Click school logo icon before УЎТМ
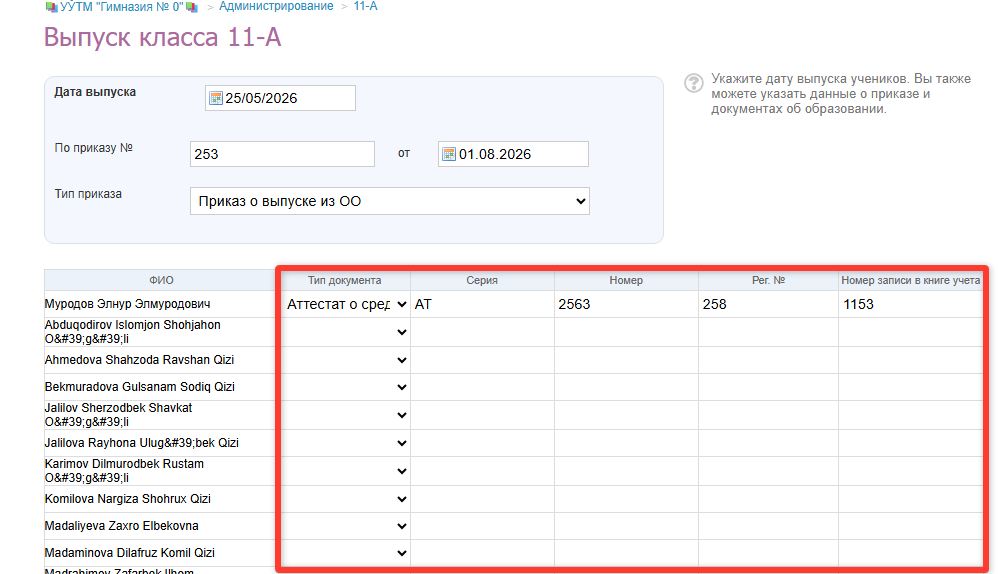Viewport: 1002px width, 574px height. [x=51, y=7]
